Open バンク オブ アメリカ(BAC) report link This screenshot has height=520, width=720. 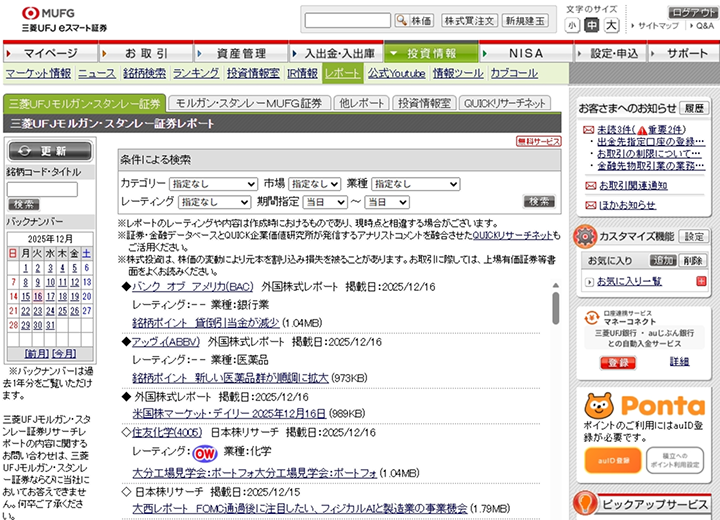[193, 286]
